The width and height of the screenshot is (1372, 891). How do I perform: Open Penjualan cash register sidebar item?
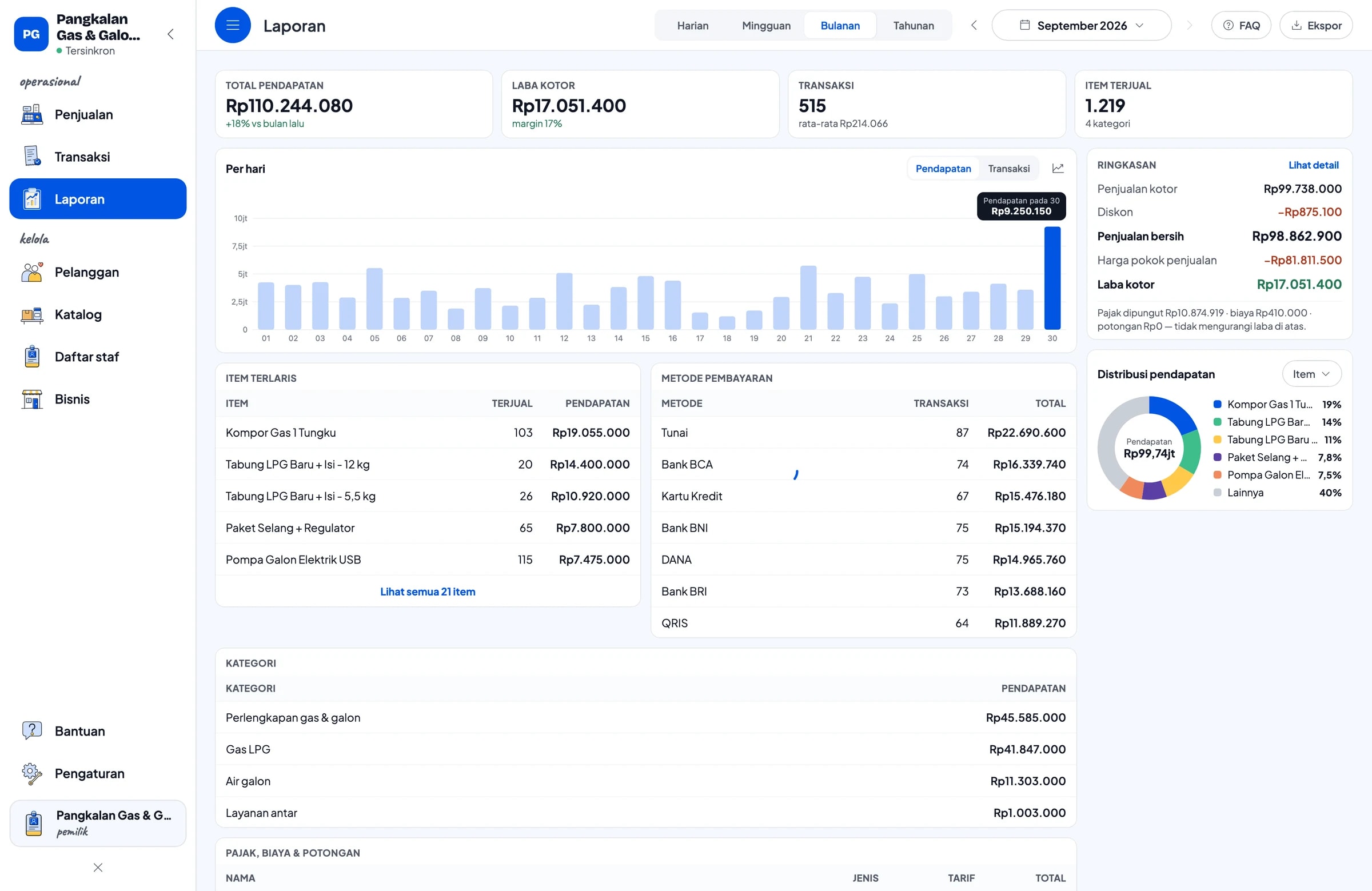[x=98, y=115]
